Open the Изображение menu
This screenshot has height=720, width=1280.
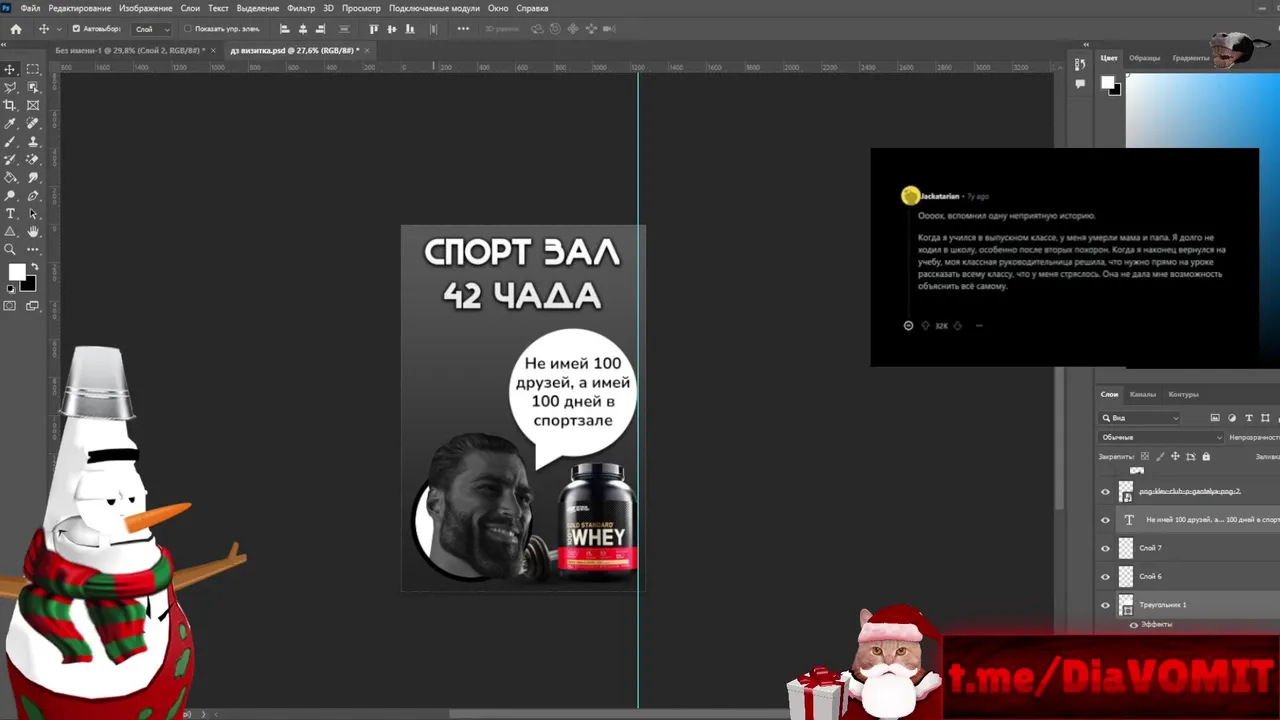coord(146,8)
